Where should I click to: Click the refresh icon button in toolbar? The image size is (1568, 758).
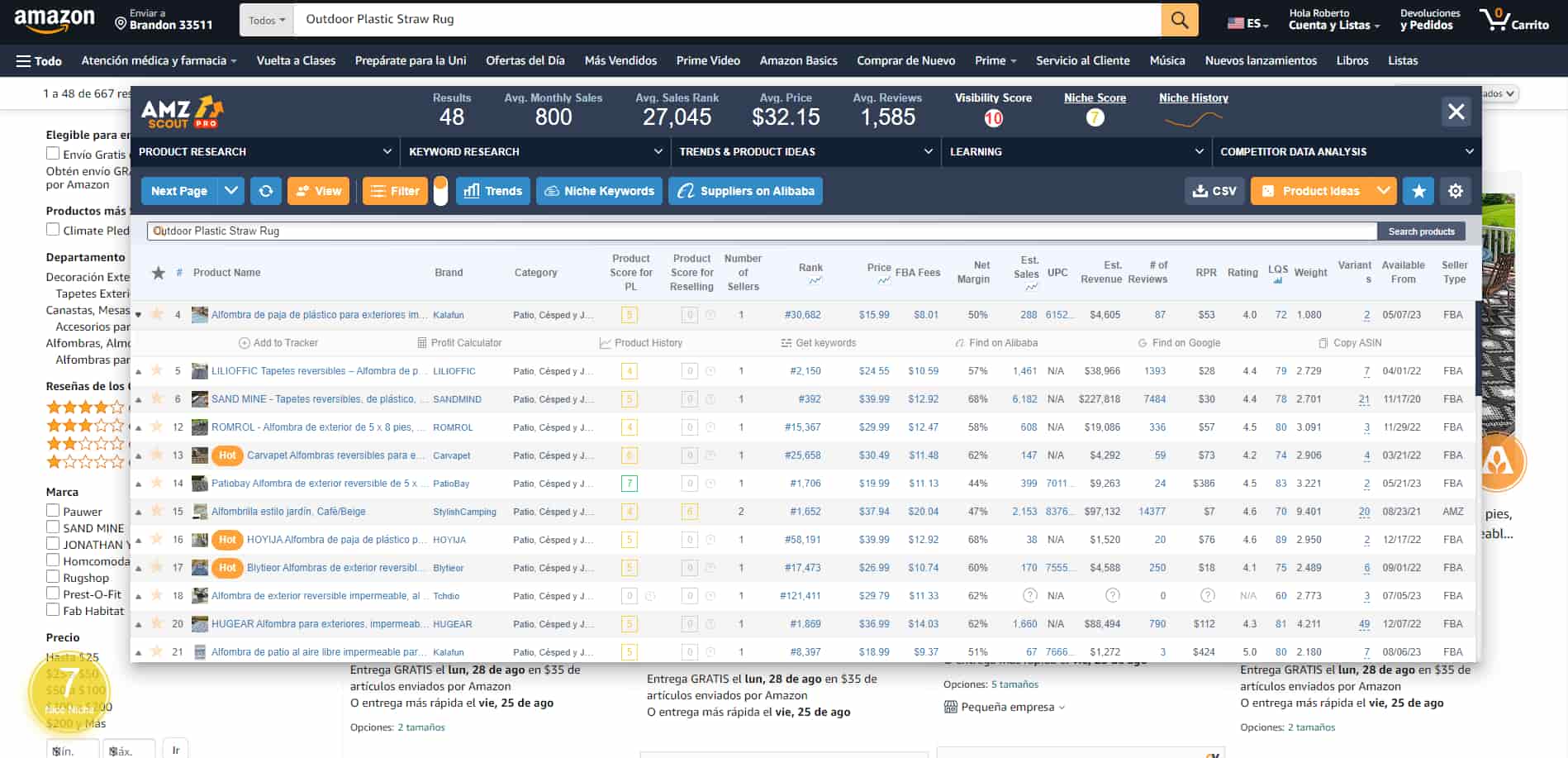[265, 191]
